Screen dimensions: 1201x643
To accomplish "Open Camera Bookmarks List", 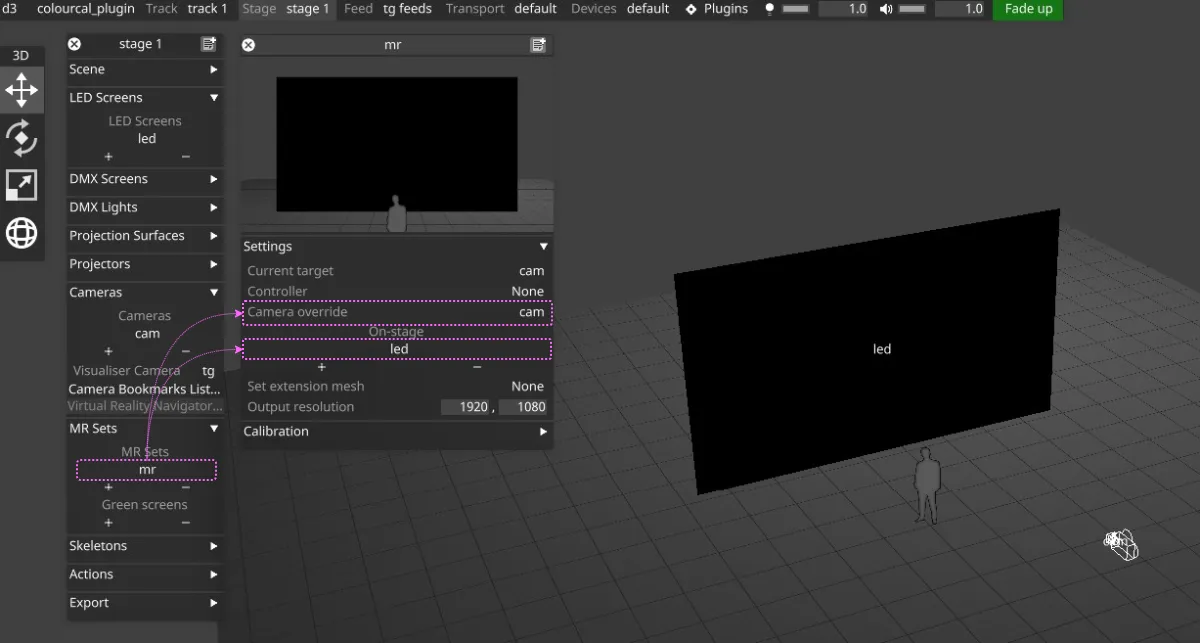I will [x=144, y=389].
